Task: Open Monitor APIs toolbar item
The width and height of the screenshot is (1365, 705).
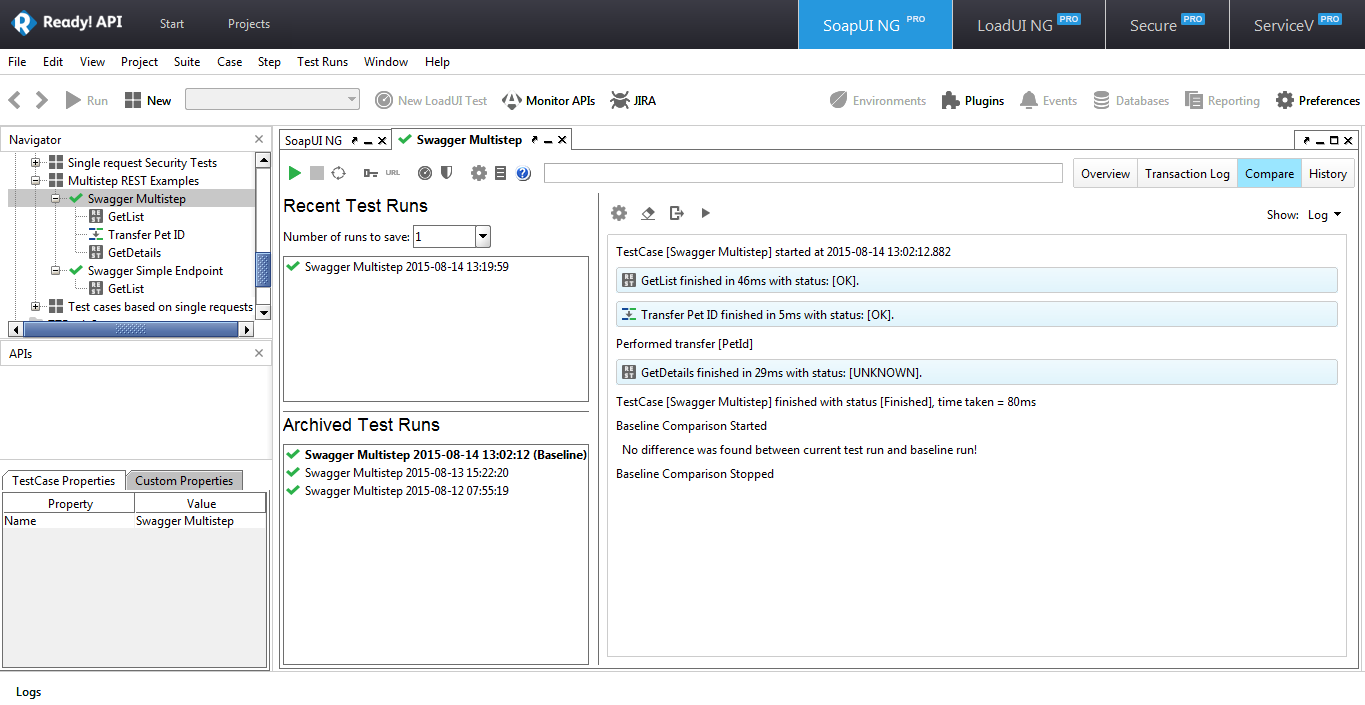Action: pos(548,100)
